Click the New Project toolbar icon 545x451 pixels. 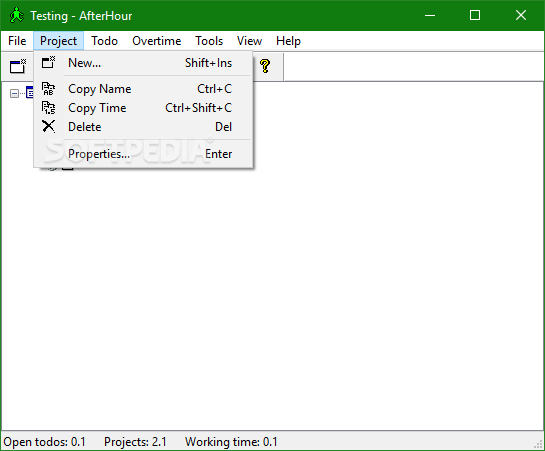pyautogui.click(x=18, y=66)
